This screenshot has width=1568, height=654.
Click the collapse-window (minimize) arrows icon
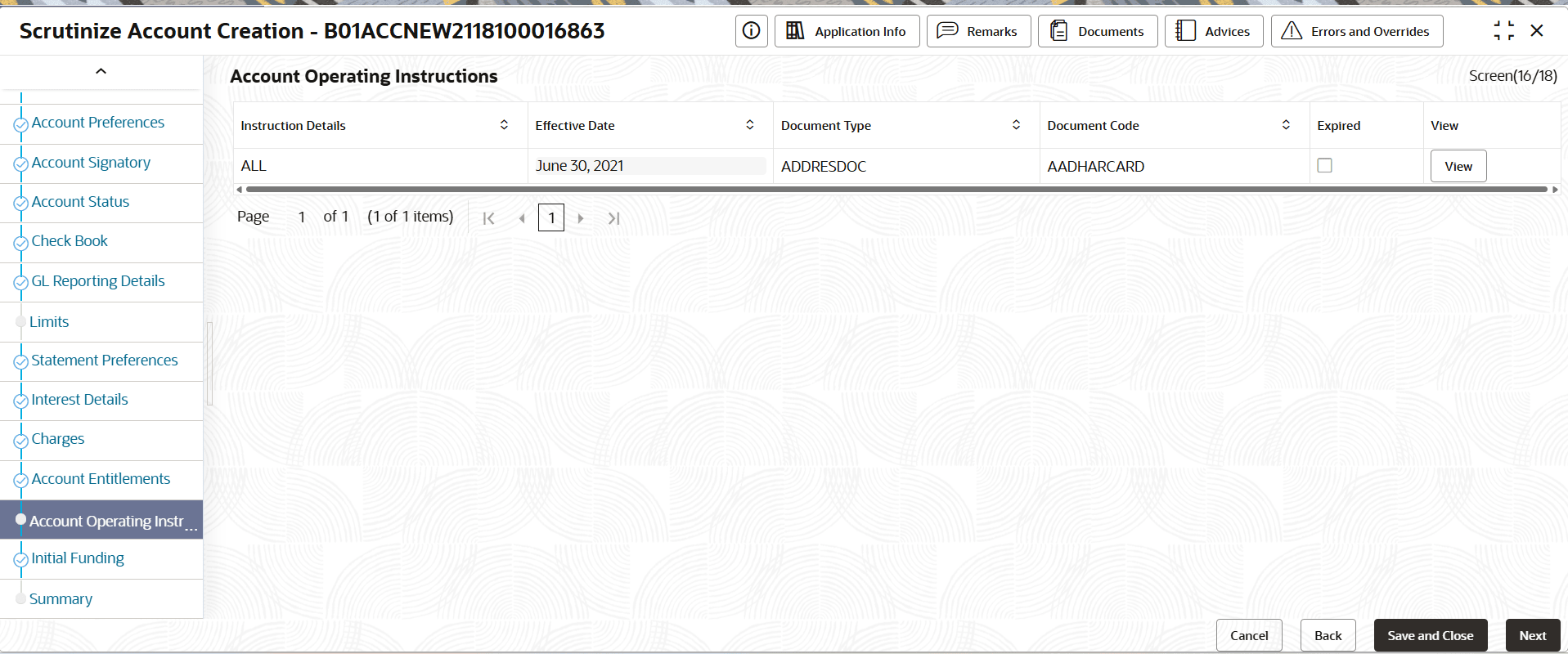point(1503,31)
